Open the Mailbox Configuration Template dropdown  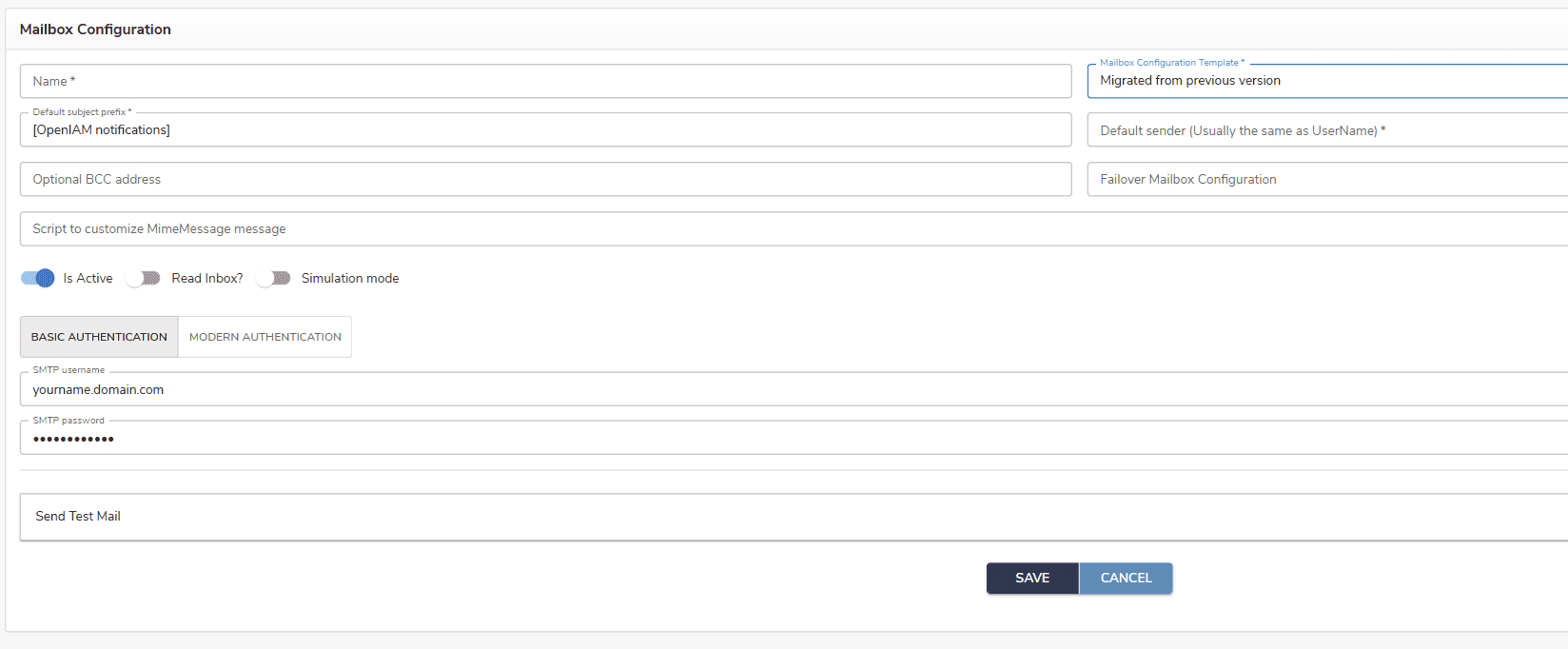(1327, 81)
